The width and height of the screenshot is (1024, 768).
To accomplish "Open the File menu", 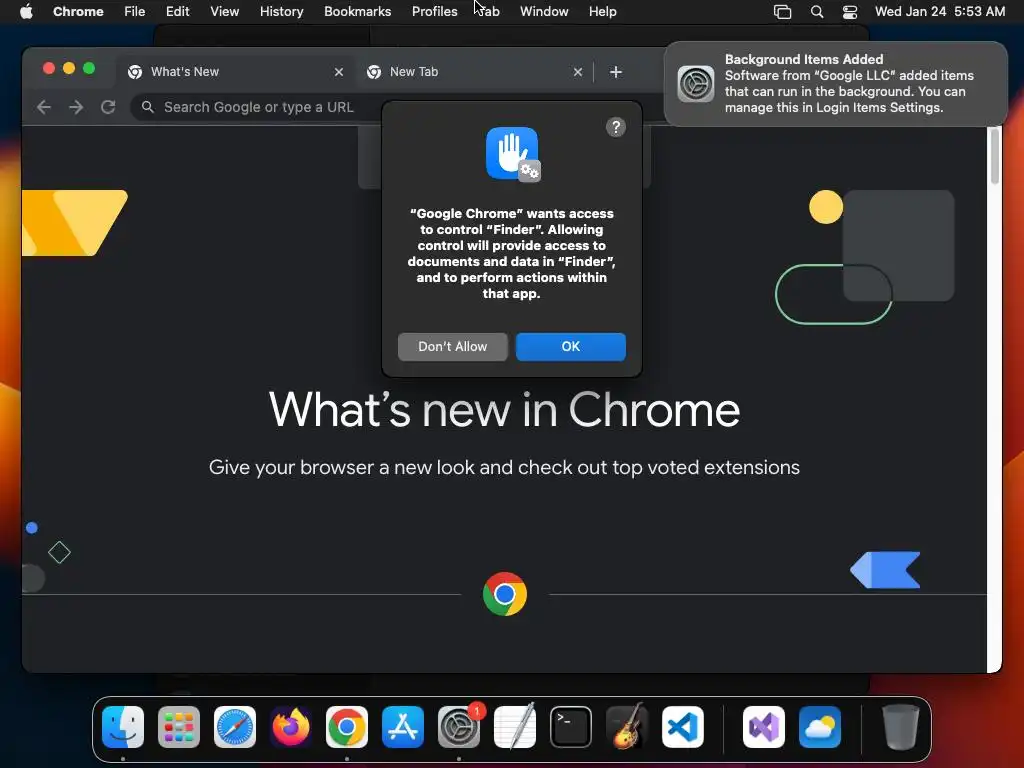I will point(135,11).
